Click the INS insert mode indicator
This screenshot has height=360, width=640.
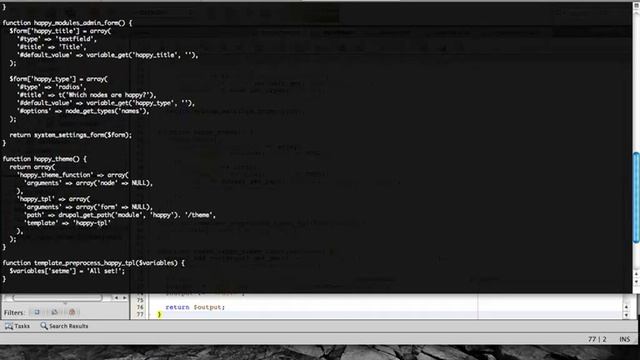(x=624, y=339)
